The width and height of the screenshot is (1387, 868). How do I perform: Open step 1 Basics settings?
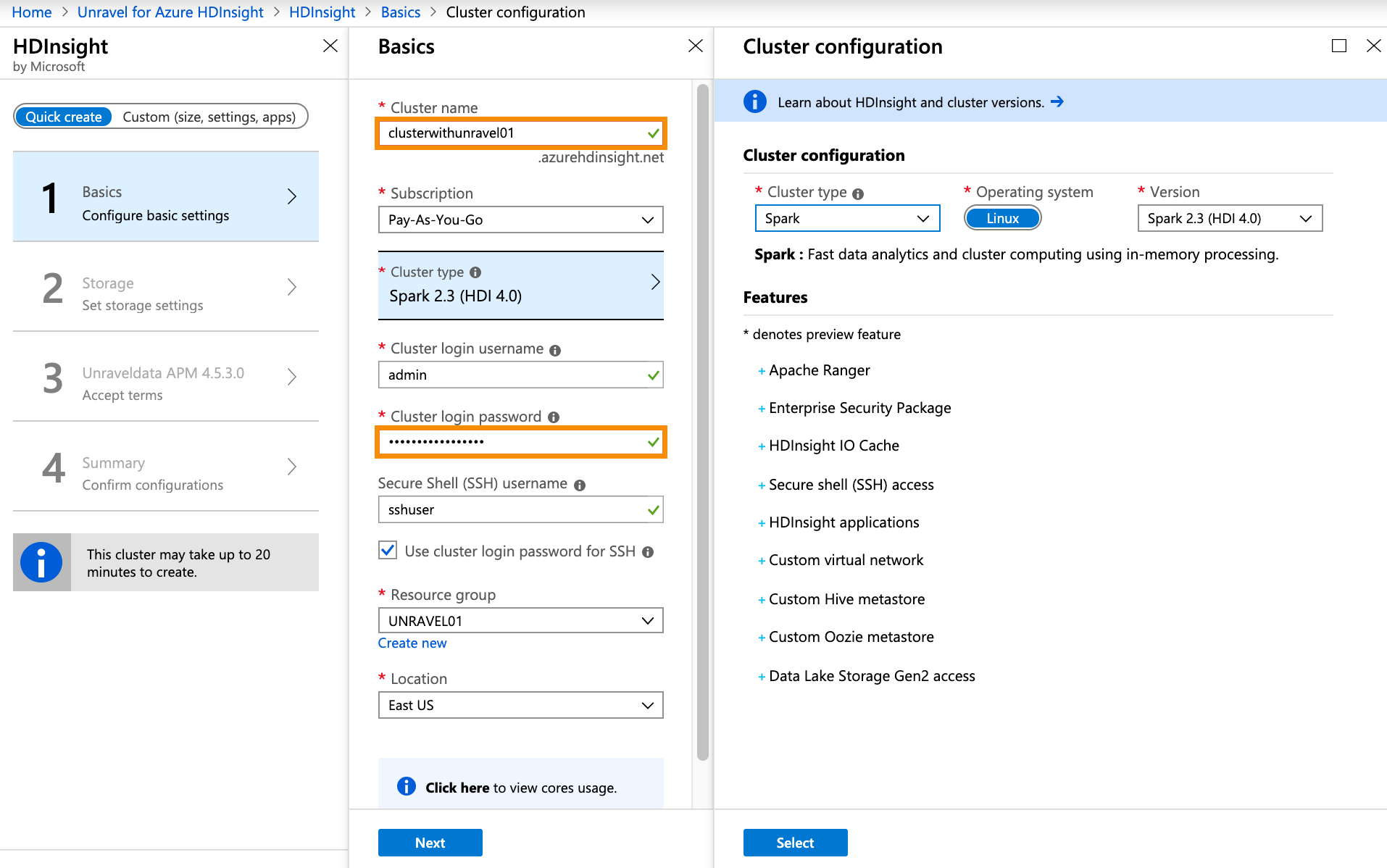(166, 196)
